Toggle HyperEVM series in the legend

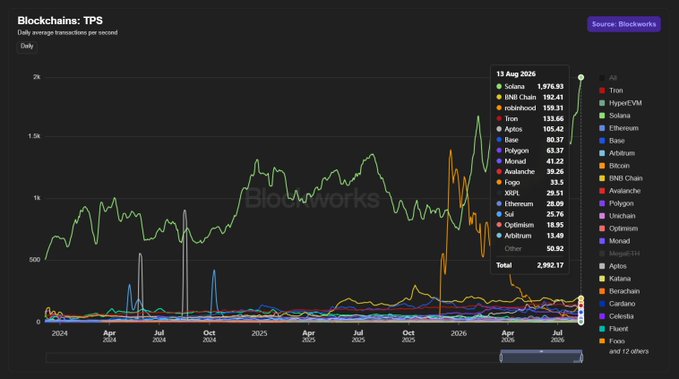[621, 103]
